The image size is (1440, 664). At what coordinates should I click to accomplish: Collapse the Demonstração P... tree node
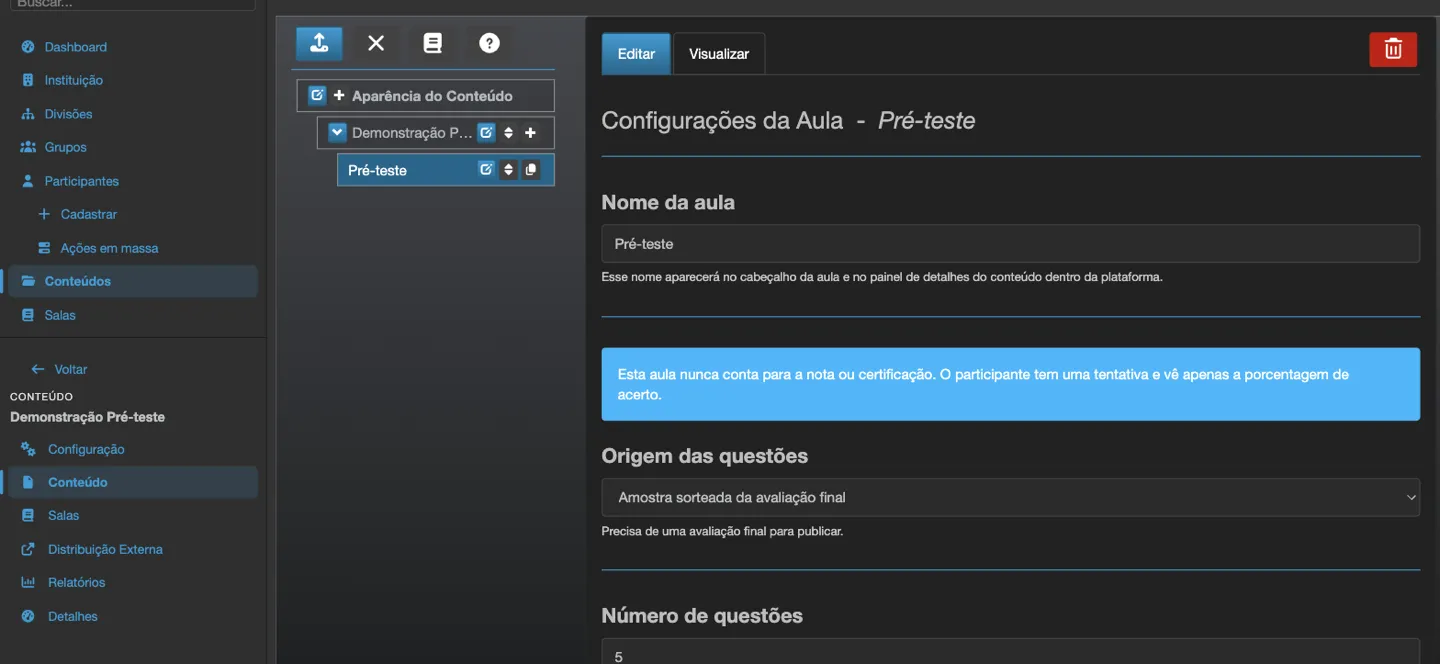click(337, 132)
